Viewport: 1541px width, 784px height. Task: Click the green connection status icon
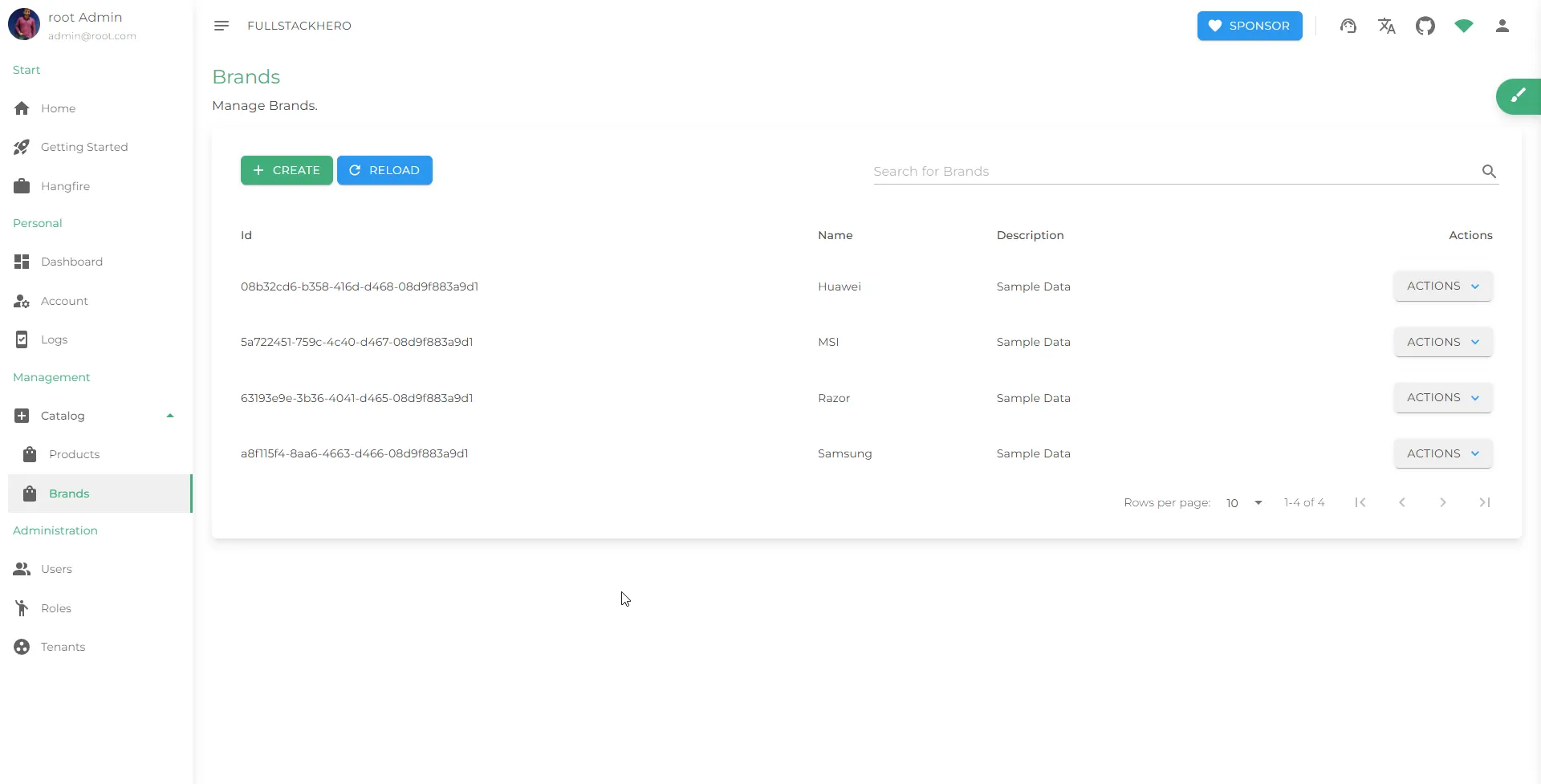point(1464,26)
